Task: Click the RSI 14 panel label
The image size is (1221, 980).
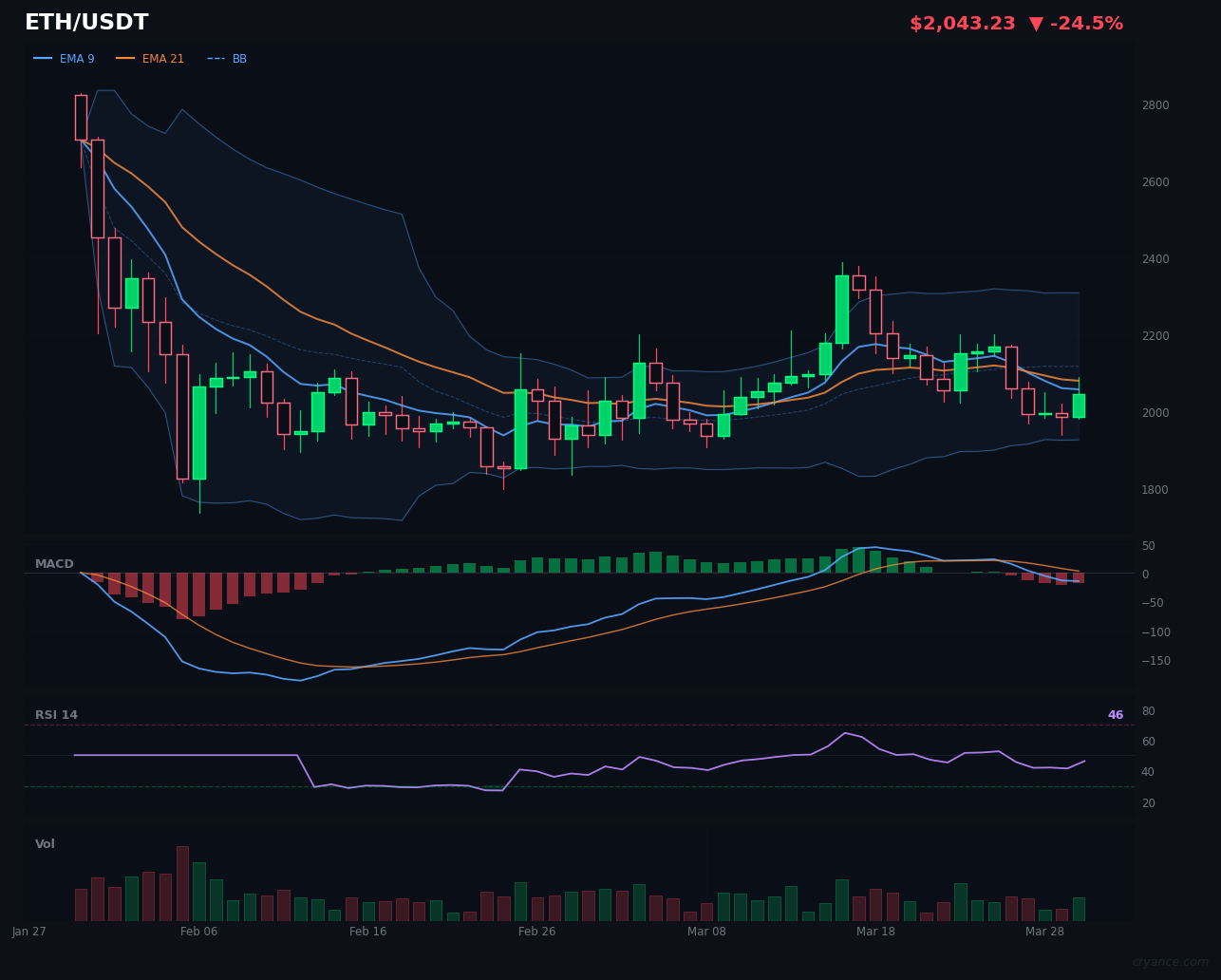Action: tap(57, 714)
